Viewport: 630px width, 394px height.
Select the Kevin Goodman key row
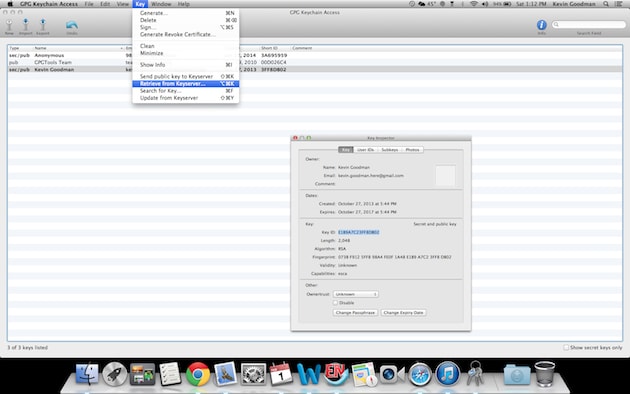point(315,69)
